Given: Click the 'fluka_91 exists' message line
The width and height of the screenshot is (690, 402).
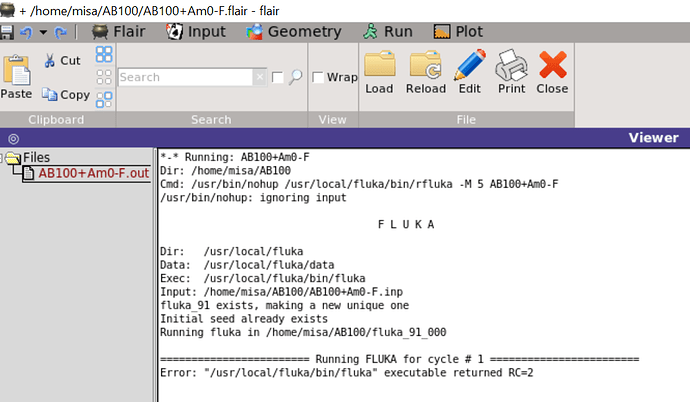Looking at the screenshot, I should pyautogui.click(x=284, y=306).
